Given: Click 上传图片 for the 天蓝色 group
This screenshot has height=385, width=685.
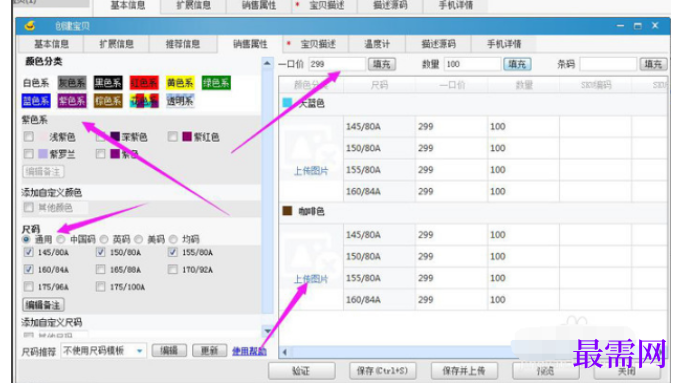Looking at the screenshot, I should pos(311,171).
